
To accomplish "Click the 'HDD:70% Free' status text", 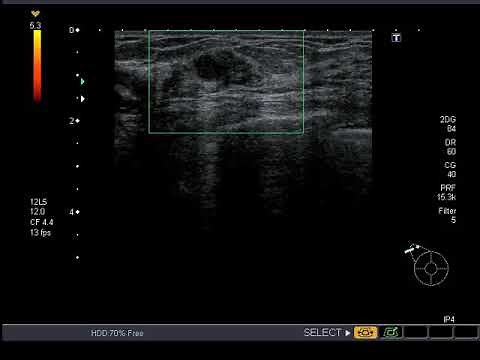I will (x=117, y=333).
